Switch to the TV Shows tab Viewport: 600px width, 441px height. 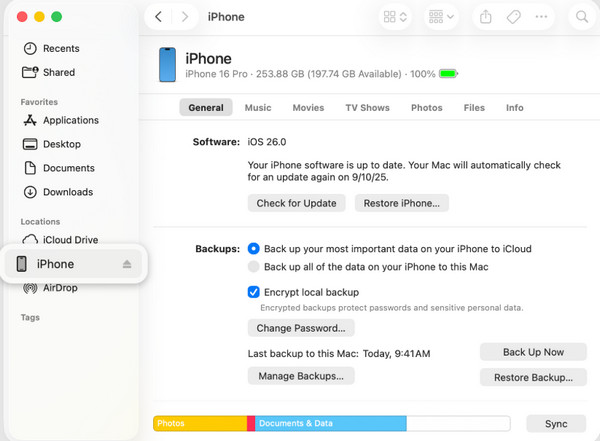coord(367,108)
